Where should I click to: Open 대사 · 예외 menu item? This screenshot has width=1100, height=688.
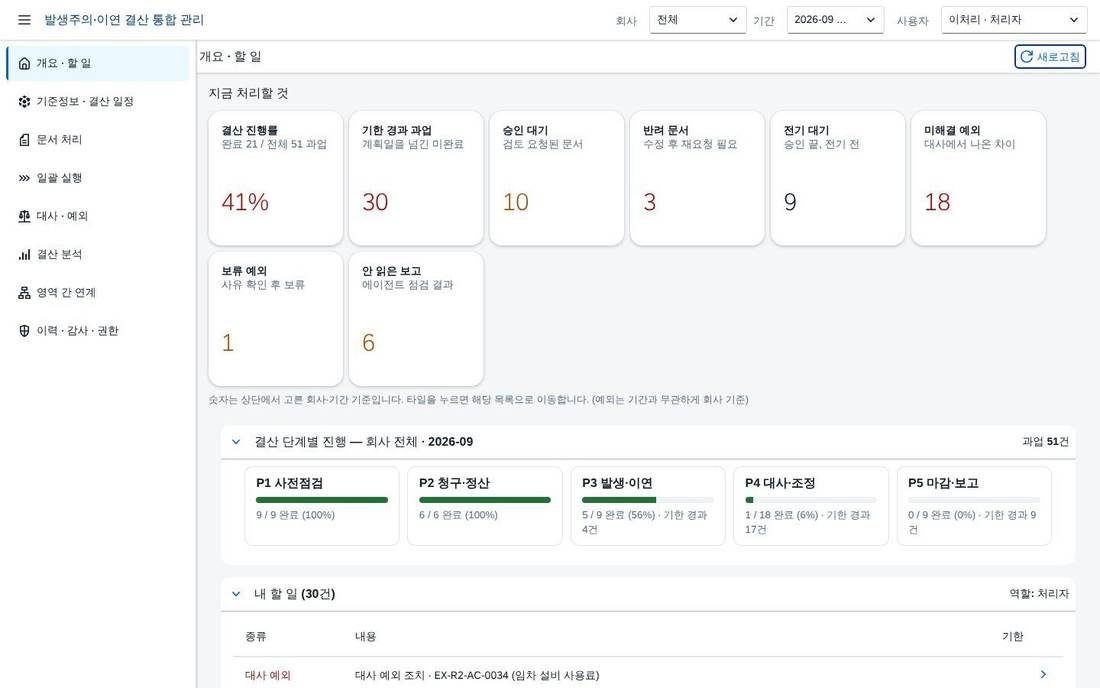point(98,216)
